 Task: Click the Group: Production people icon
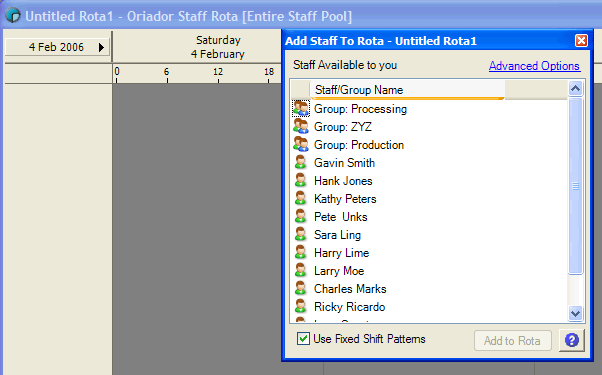301,144
